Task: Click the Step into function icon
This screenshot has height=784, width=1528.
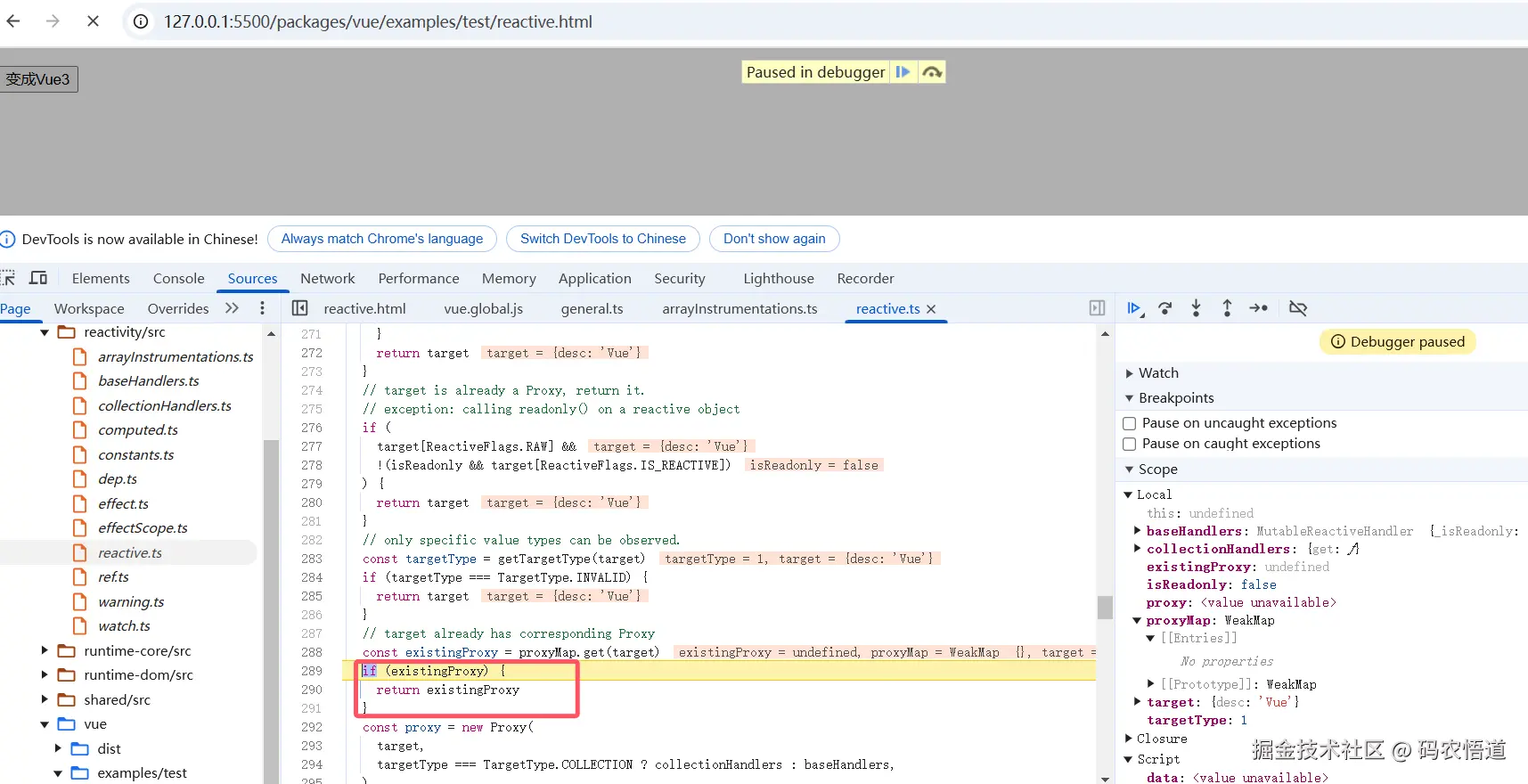Action: pyautogui.click(x=1196, y=308)
